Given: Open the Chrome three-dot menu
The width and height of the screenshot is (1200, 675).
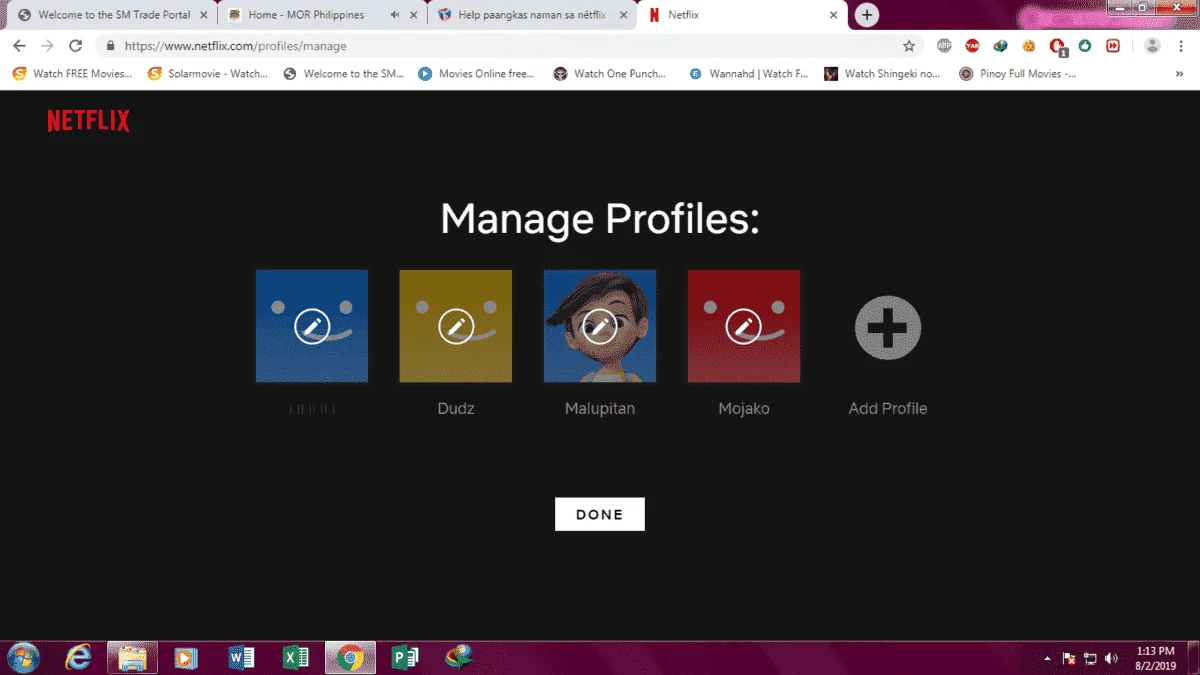Looking at the screenshot, I should pyautogui.click(x=1181, y=46).
